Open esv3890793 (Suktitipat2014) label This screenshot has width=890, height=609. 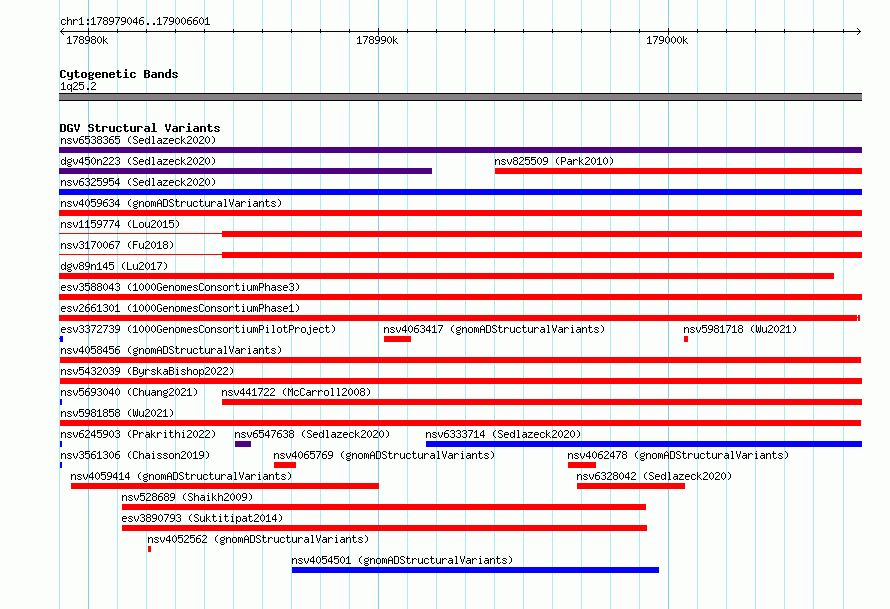coord(202,518)
